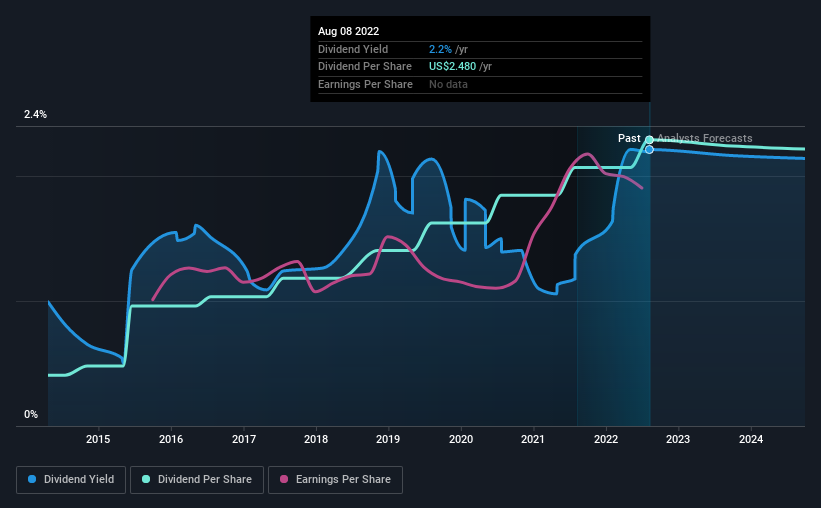Screen dimensions: 821x508
Task: Click the 2.2% dividend yield tooltip value
Action: click(x=440, y=49)
